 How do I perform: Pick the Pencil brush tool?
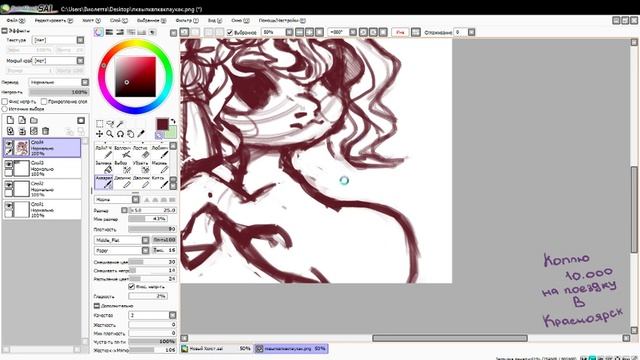coord(104,152)
